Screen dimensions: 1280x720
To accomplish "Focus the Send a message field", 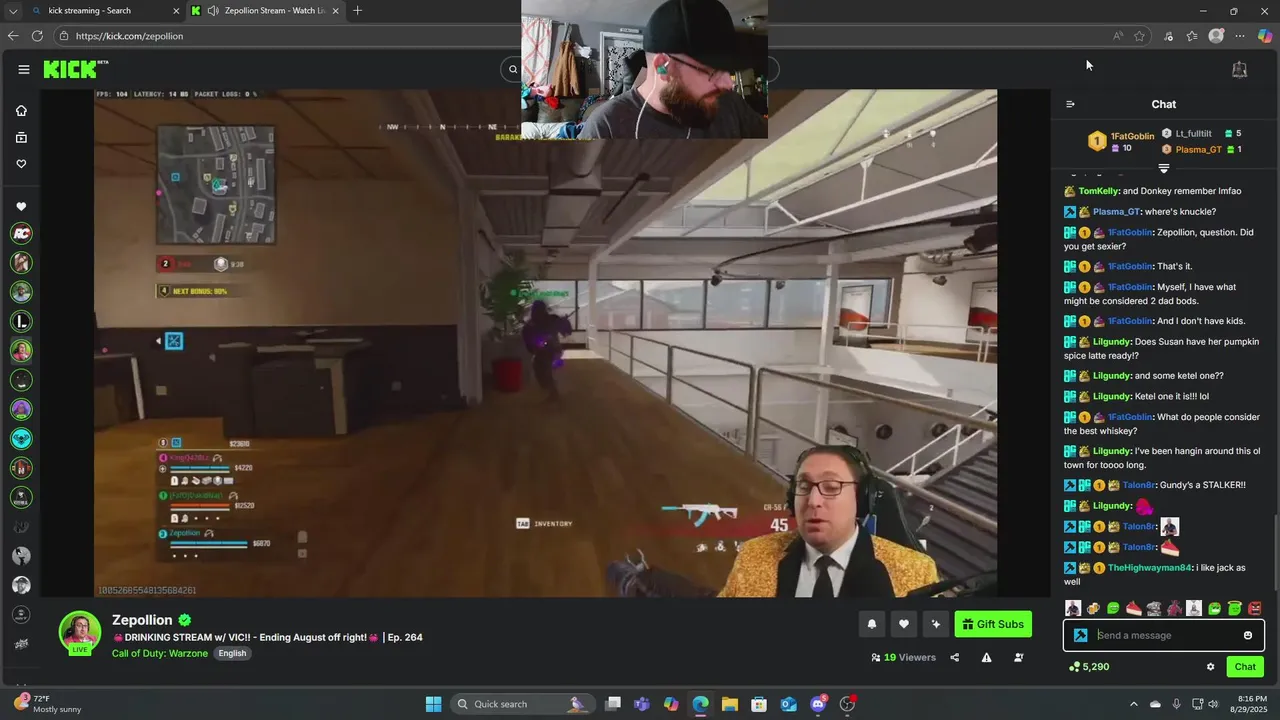I will pyautogui.click(x=1163, y=635).
